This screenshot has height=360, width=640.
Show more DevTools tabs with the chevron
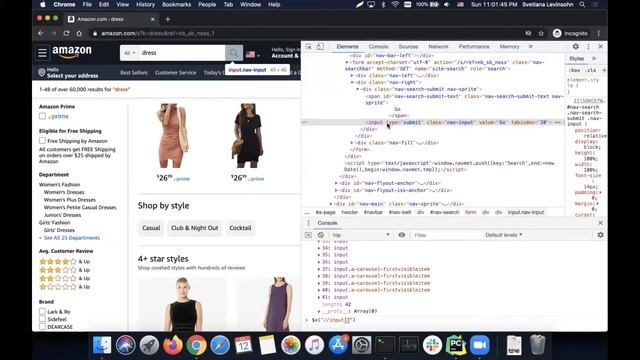531,47
